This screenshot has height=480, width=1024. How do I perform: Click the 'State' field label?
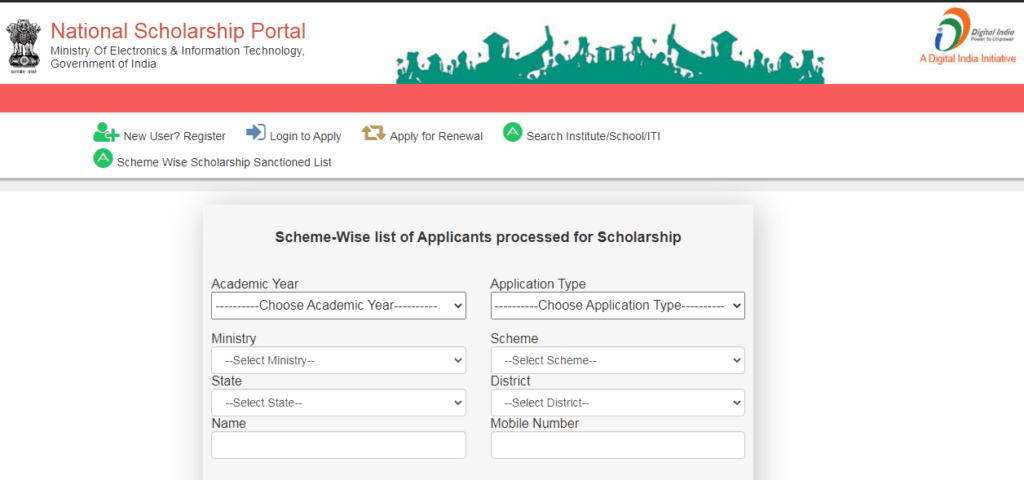(x=227, y=381)
